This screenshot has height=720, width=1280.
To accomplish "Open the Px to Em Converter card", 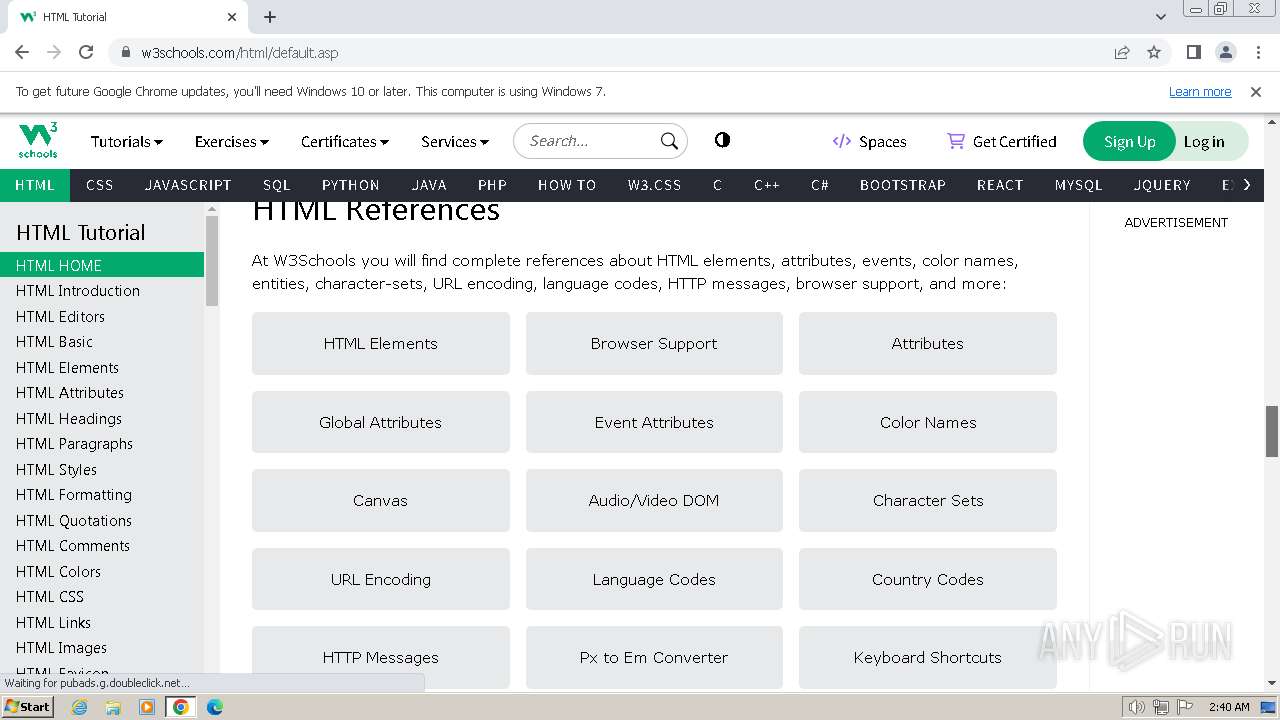I will tap(654, 657).
